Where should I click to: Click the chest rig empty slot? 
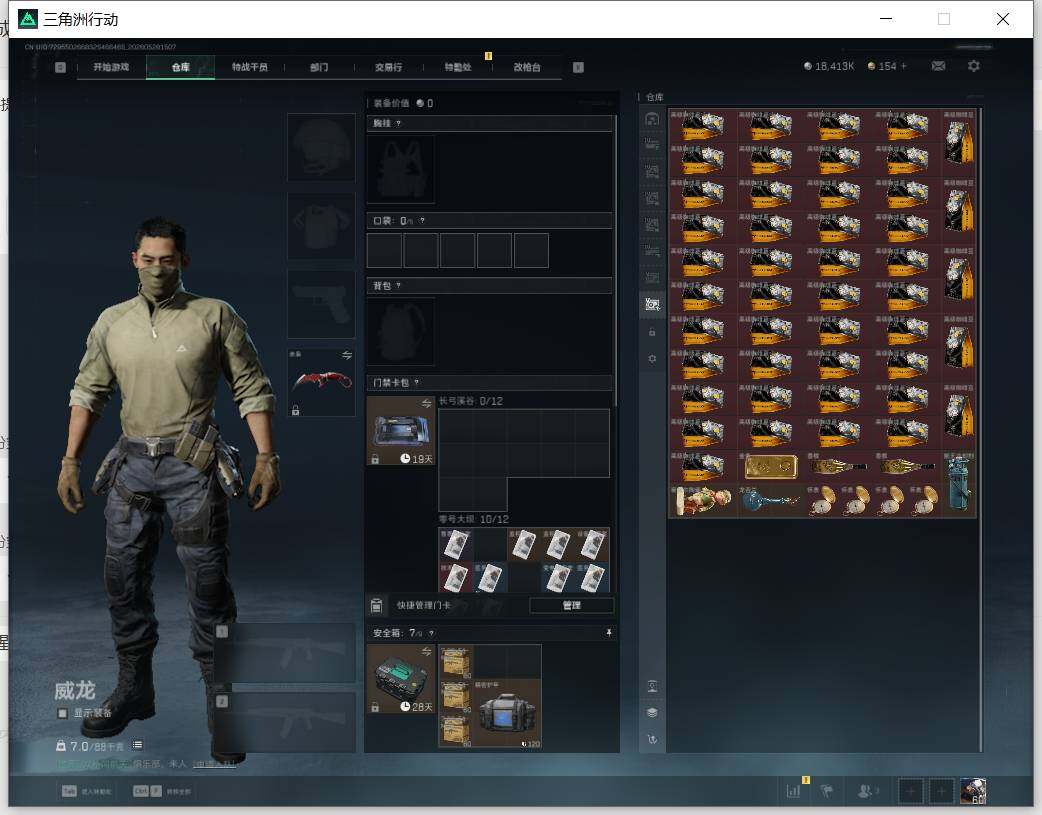pyautogui.click(x=401, y=170)
